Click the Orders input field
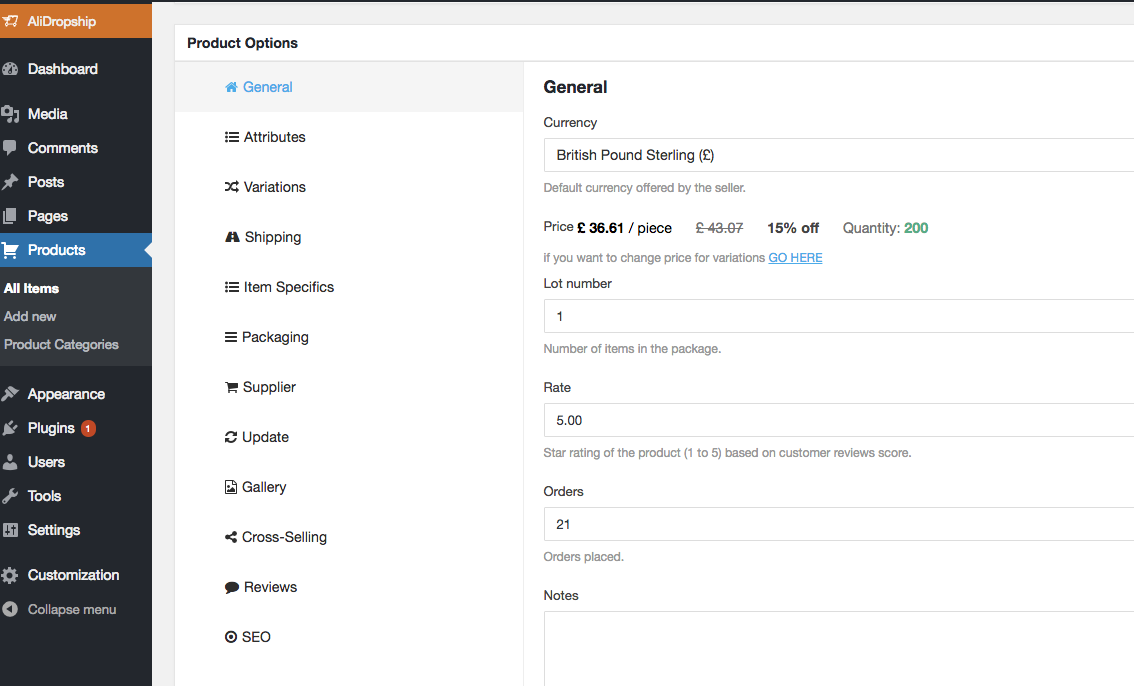Image resolution: width=1134 pixels, height=686 pixels. click(839, 524)
